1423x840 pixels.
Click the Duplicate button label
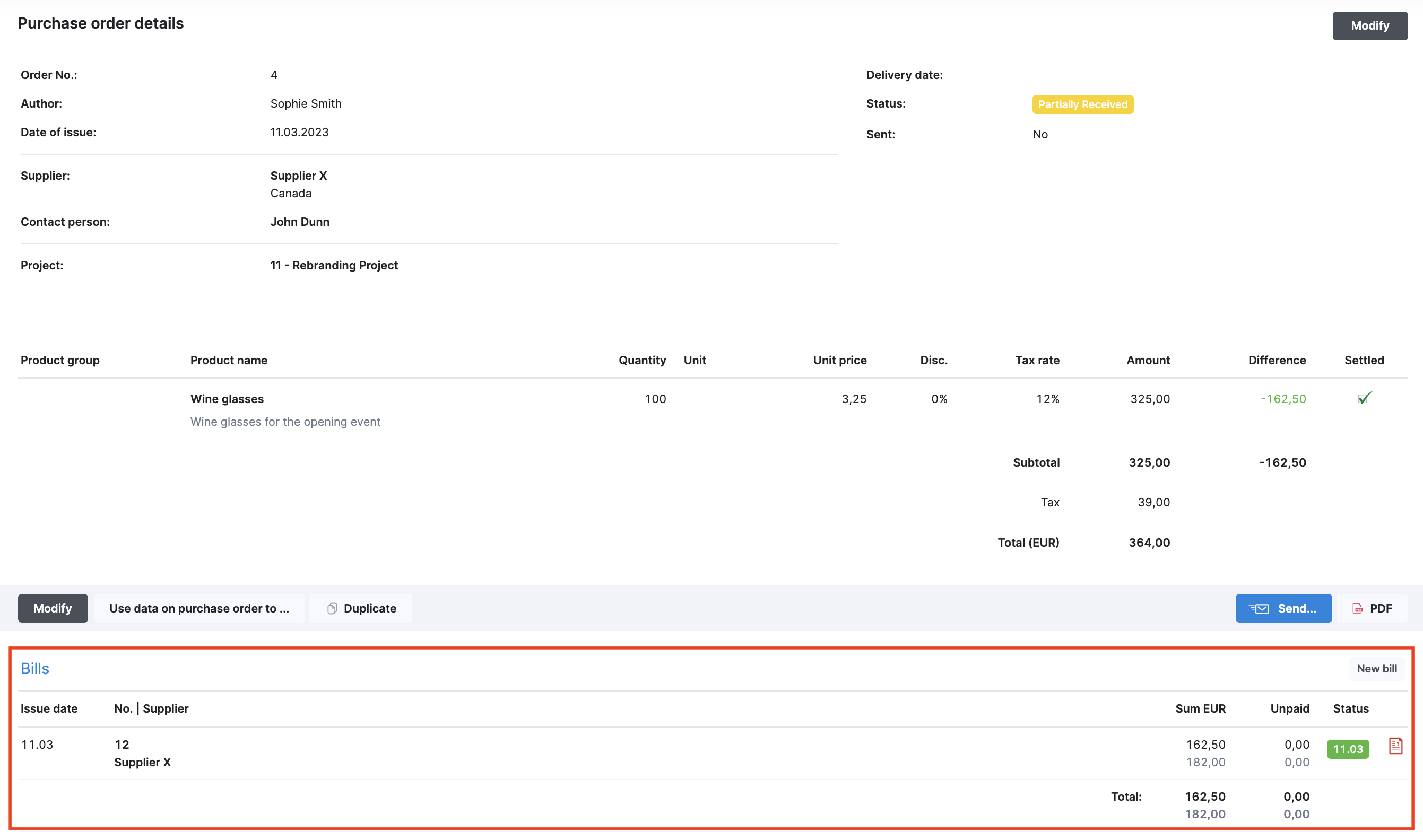click(370, 608)
